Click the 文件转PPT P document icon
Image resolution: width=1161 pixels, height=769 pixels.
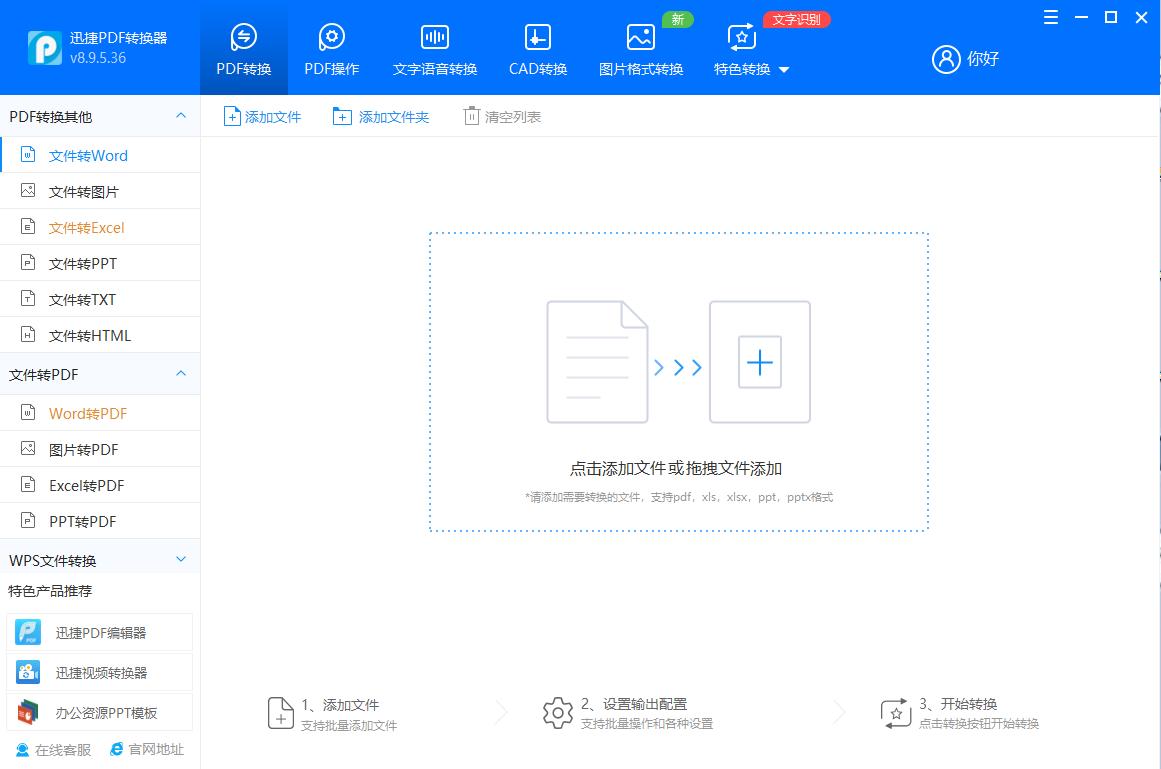[x=28, y=262]
